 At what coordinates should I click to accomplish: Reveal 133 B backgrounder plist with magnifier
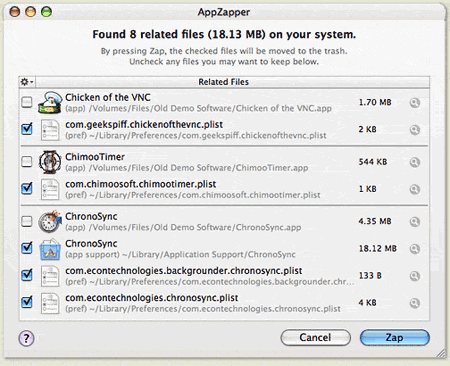[x=415, y=276]
